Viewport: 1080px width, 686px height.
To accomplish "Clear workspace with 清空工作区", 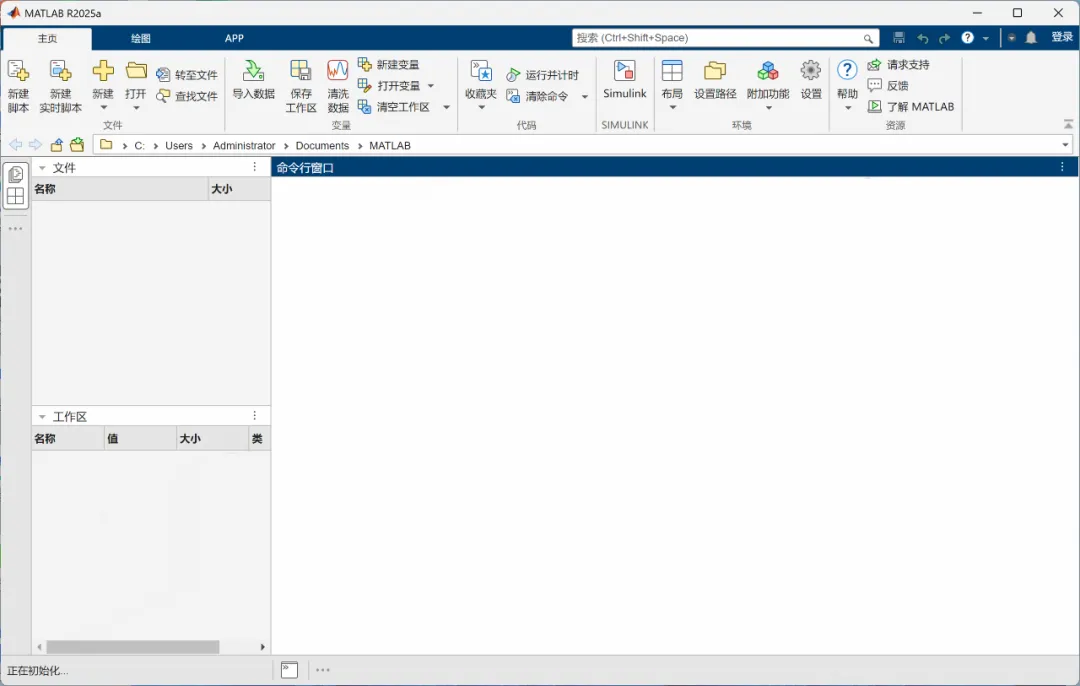I will click(x=394, y=107).
